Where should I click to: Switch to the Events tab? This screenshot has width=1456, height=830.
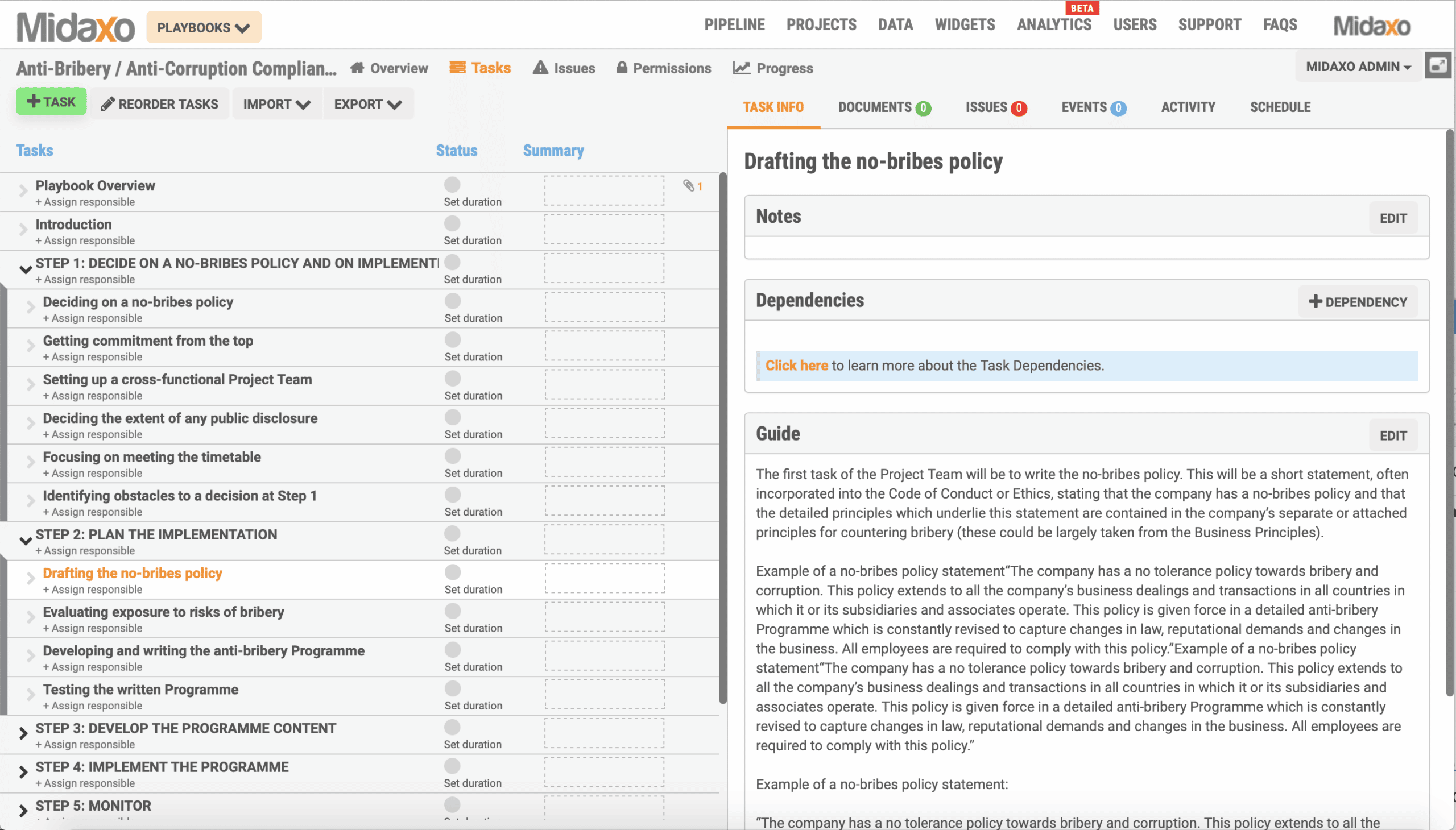pyautogui.click(x=1093, y=107)
